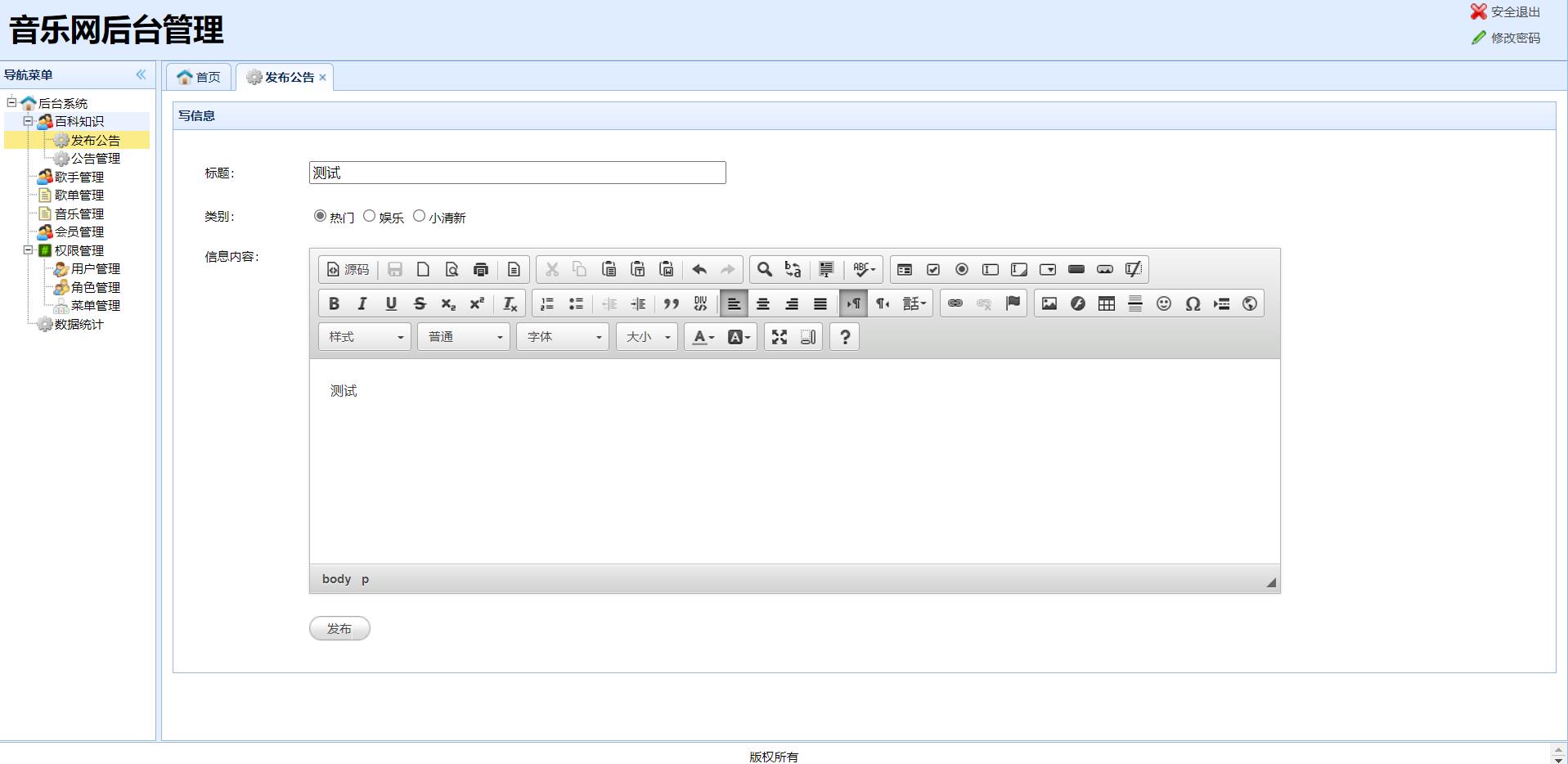Click the Insert Table icon

pos(1107,303)
